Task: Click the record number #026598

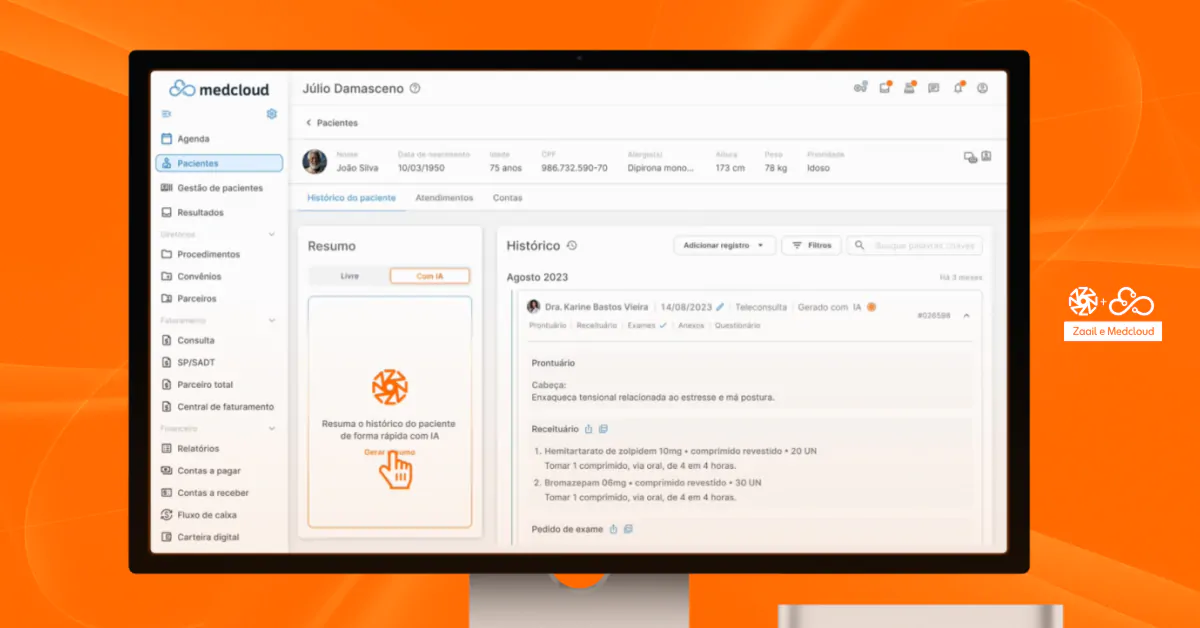Action: click(933, 315)
